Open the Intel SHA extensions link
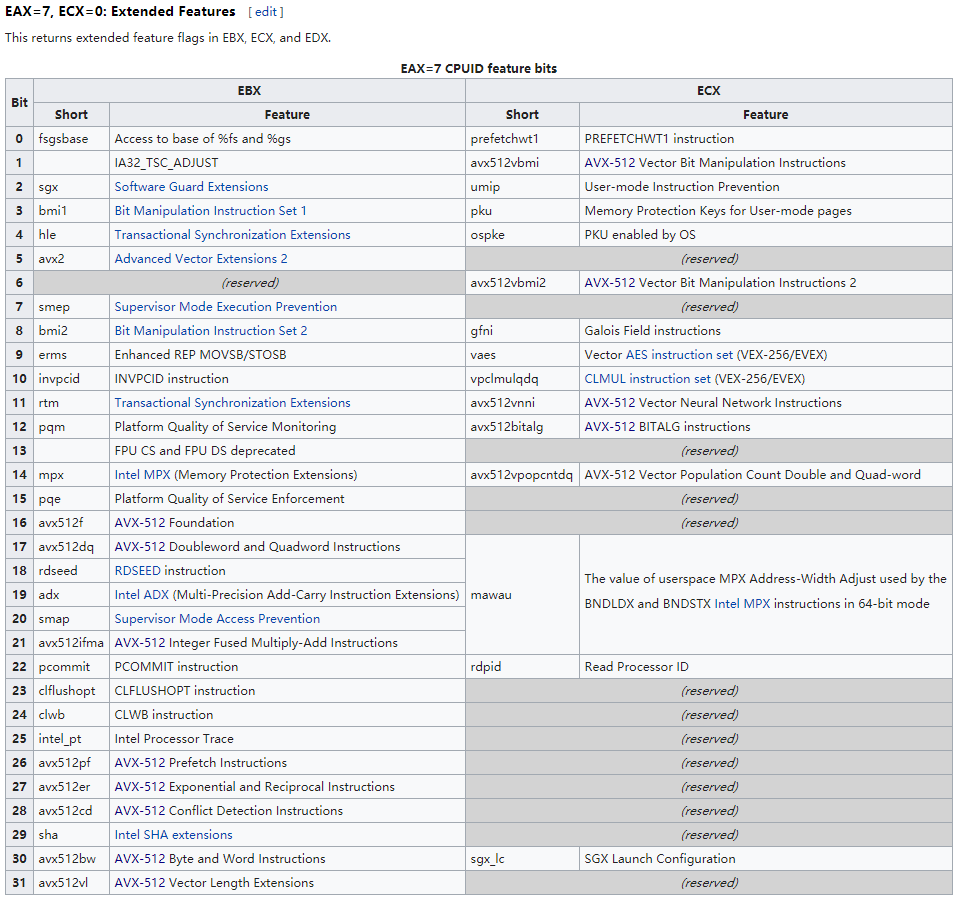This screenshot has height=899, width=967. coord(173,835)
